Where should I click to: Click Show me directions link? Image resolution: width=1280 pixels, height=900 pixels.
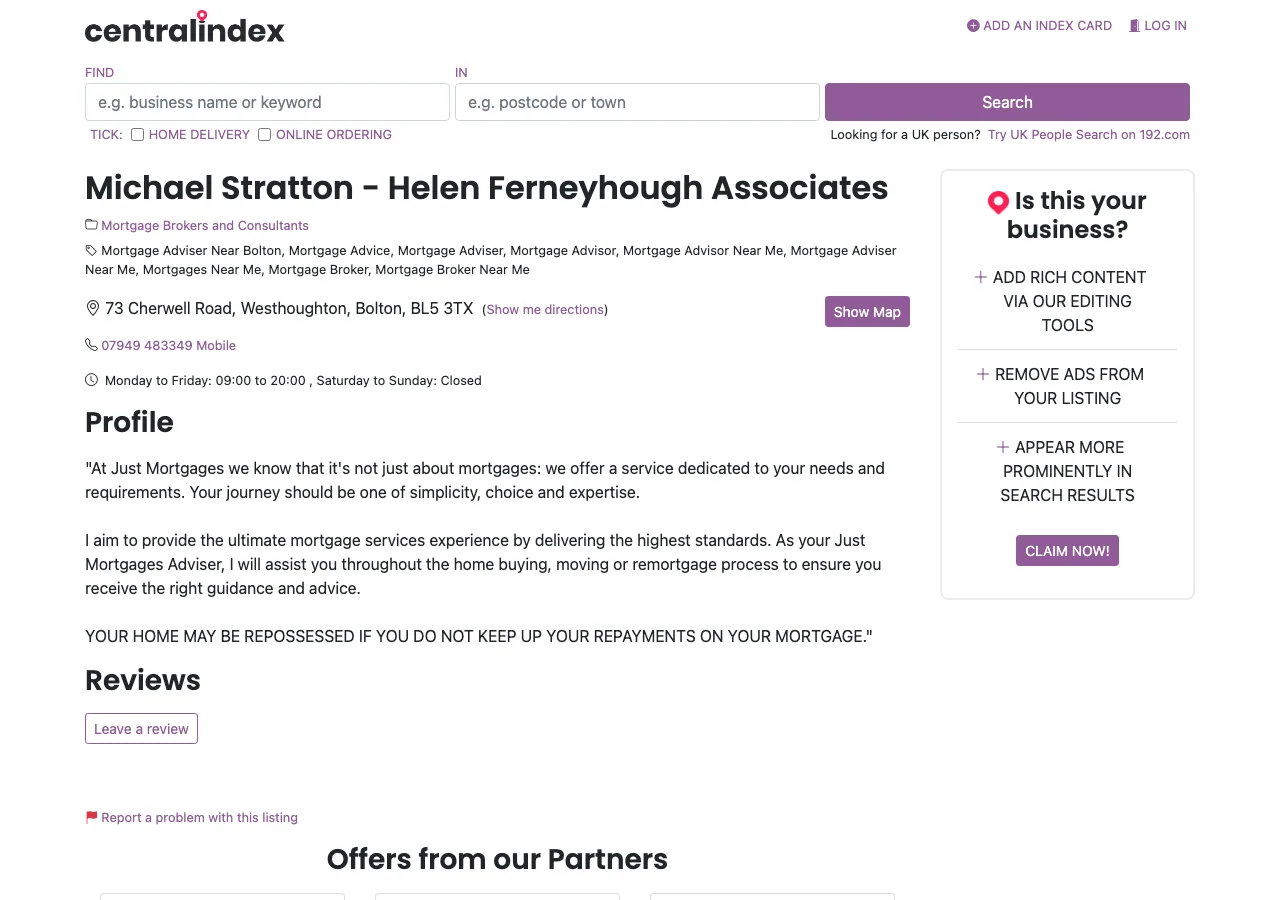pos(544,309)
